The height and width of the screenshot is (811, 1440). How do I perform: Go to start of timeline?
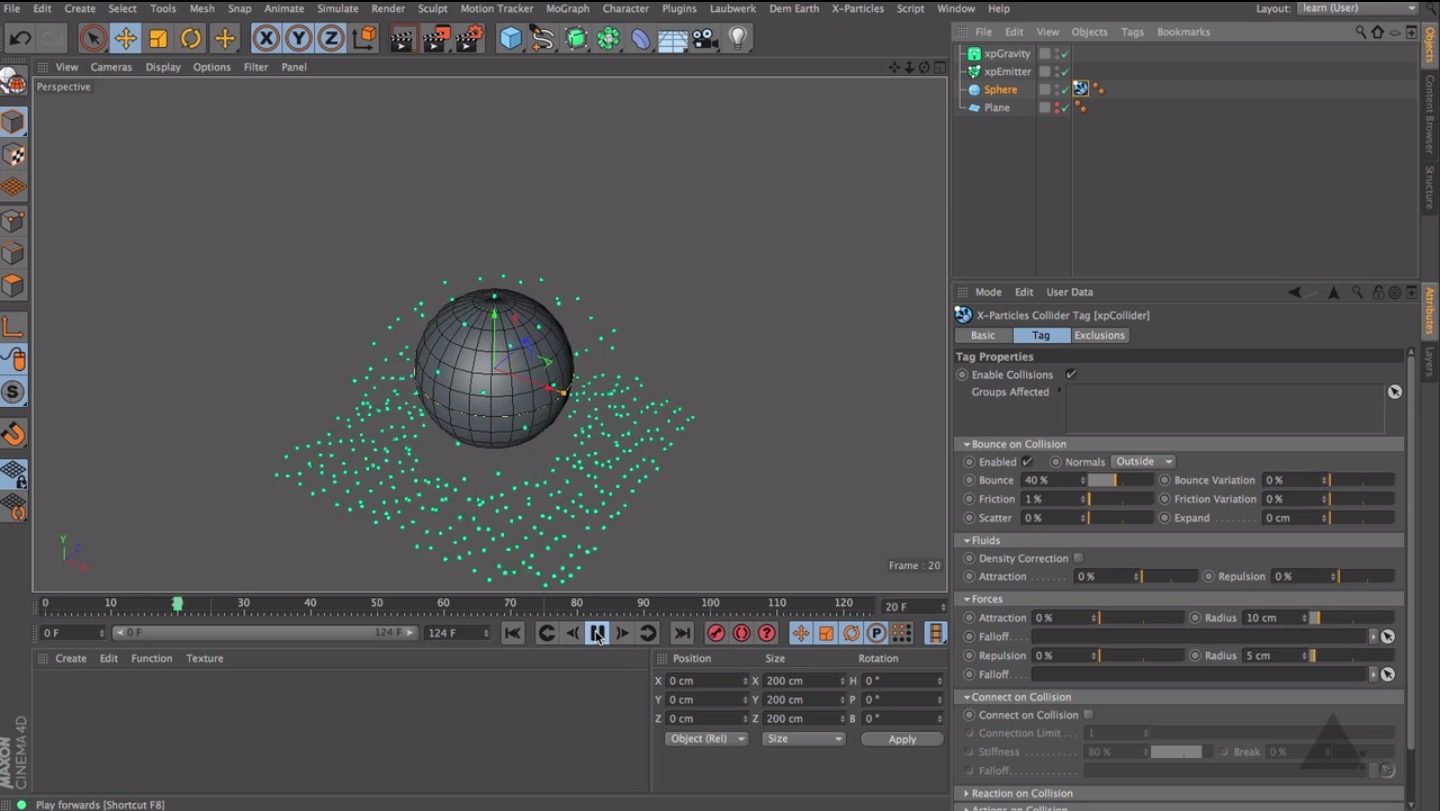(512, 633)
